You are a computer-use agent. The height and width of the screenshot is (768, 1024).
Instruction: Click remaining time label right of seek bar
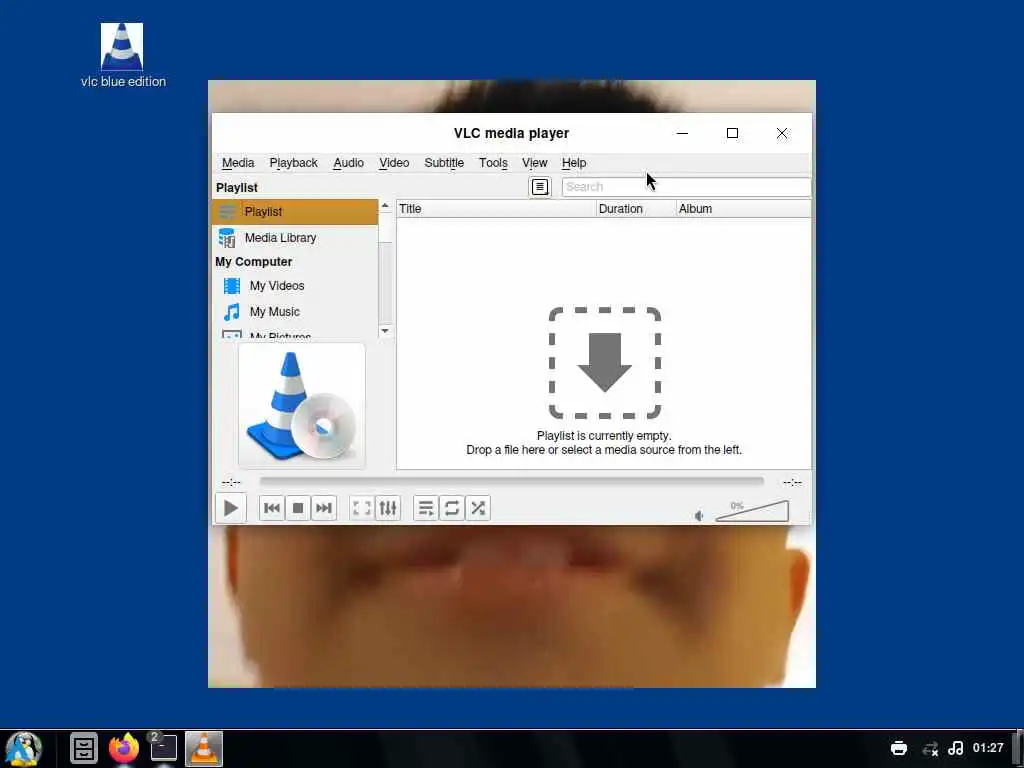click(x=792, y=483)
